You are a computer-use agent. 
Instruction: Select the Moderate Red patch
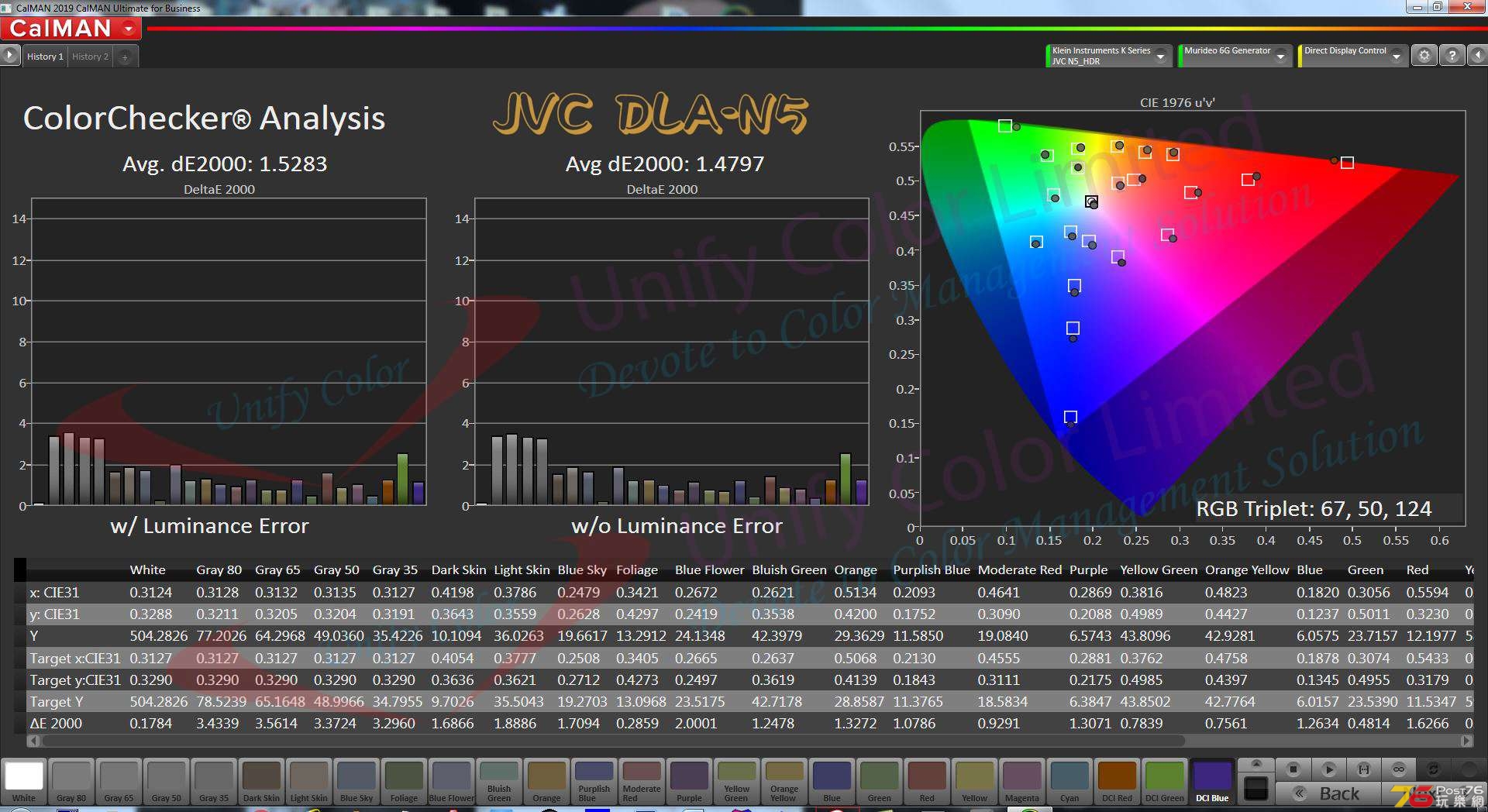642,781
